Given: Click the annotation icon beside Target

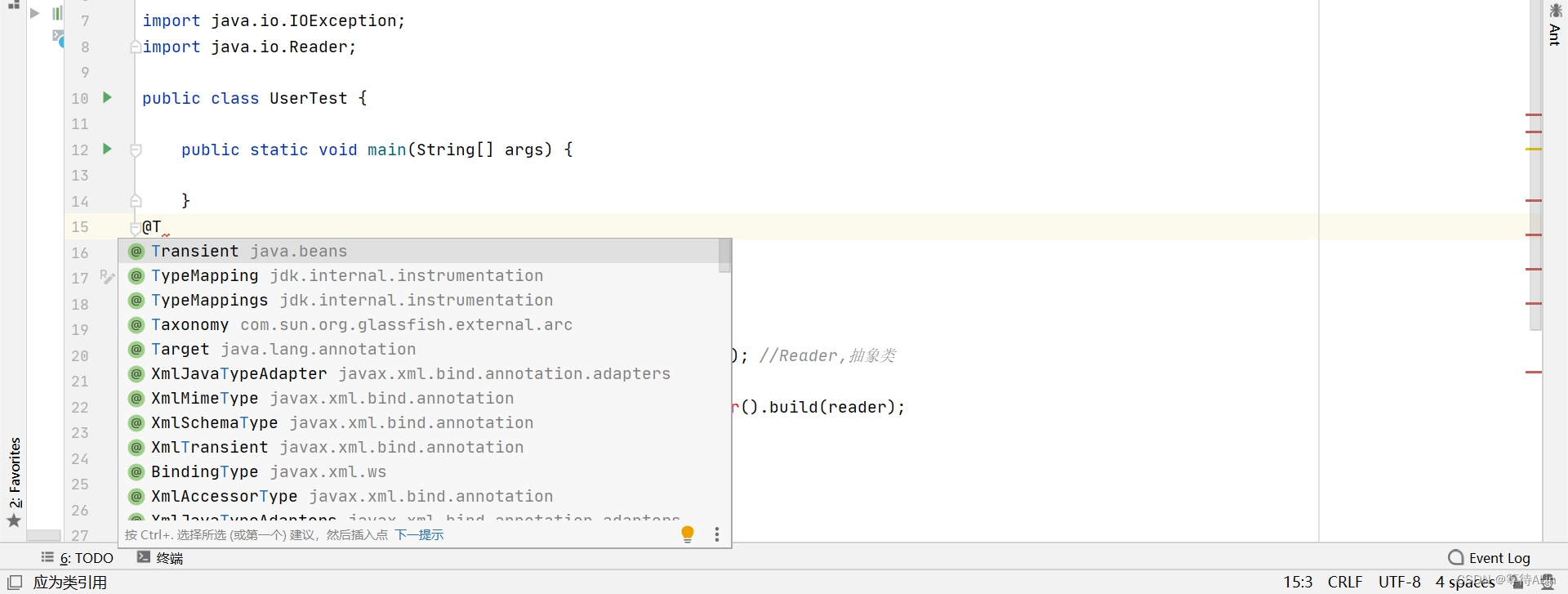Looking at the screenshot, I should (136, 350).
